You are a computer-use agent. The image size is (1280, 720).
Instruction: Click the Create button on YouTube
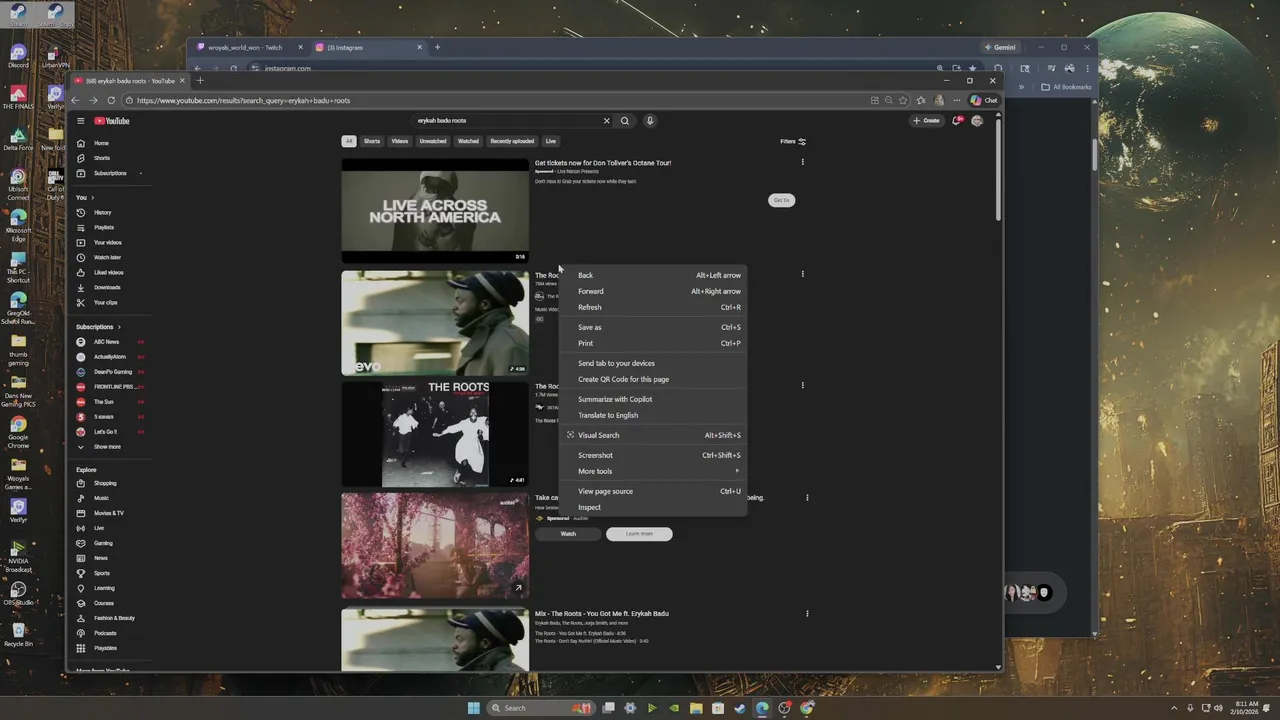(x=926, y=121)
